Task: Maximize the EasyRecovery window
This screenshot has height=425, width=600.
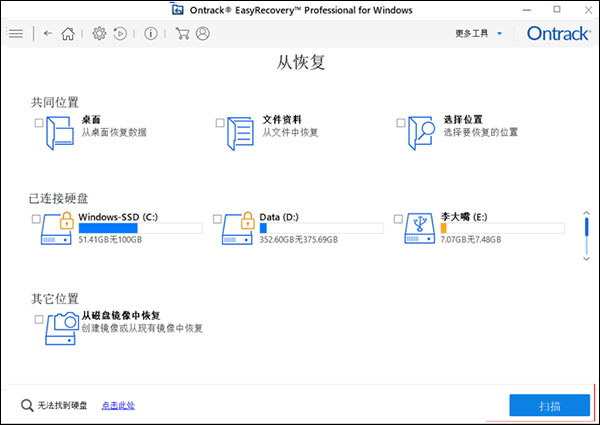Action: pyautogui.click(x=557, y=9)
